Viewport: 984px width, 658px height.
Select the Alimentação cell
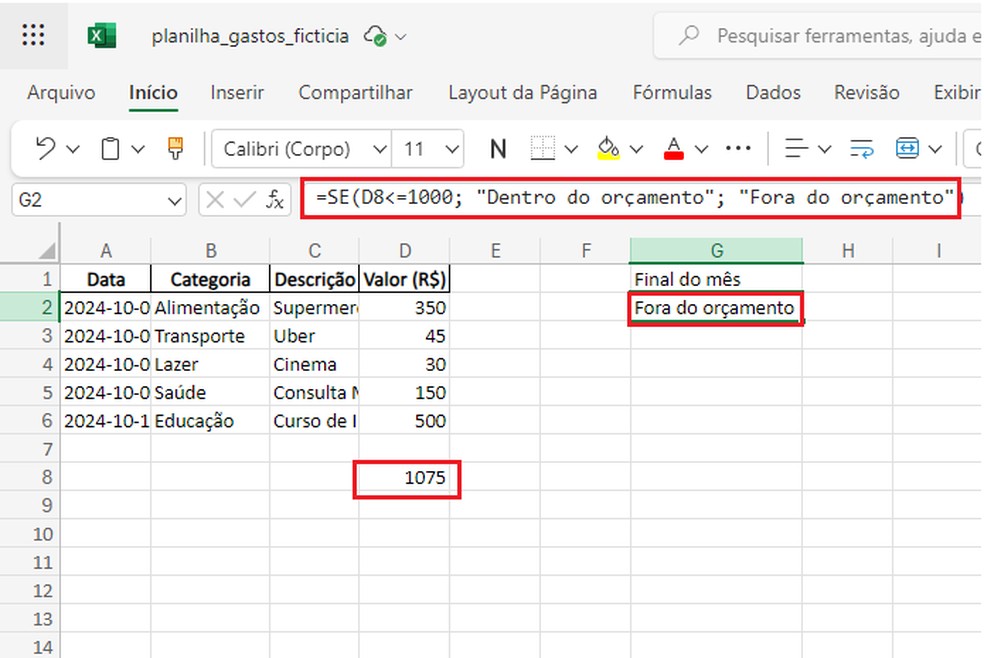click(210, 307)
